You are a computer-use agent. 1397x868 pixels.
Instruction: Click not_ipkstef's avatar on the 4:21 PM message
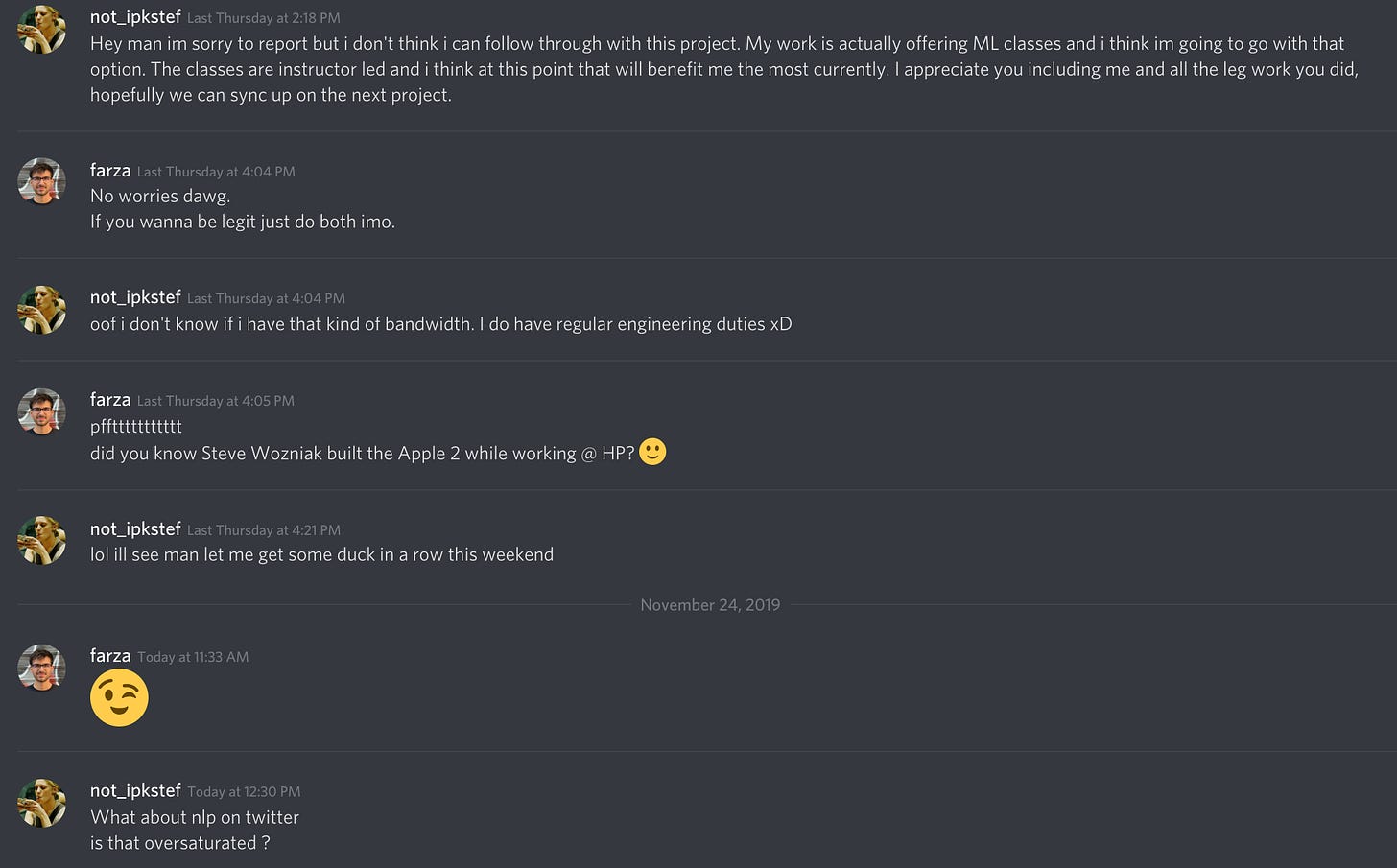pyautogui.click(x=42, y=540)
